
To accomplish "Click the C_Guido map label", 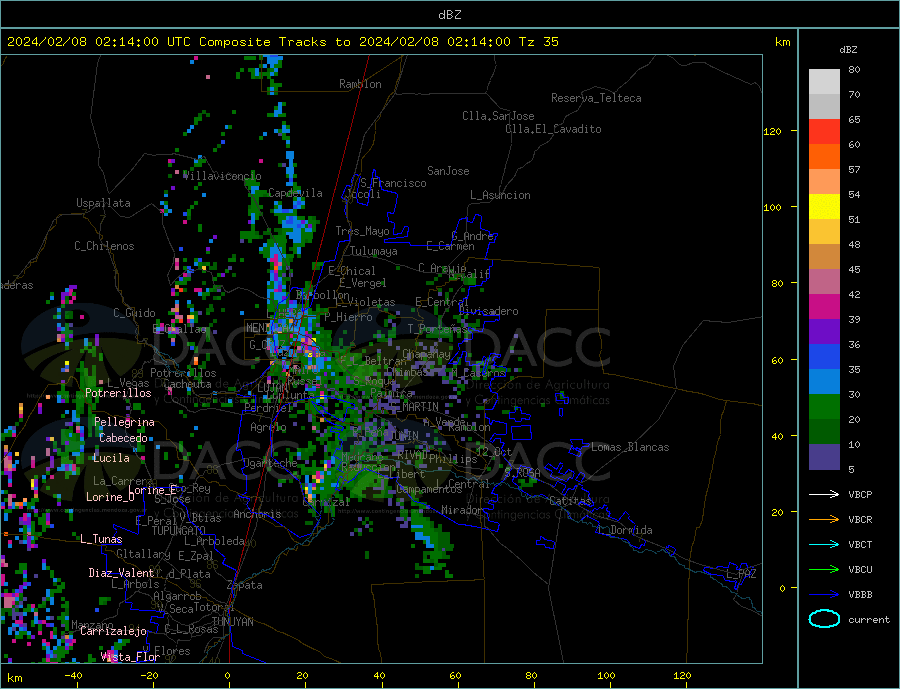I will click(x=134, y=313).
